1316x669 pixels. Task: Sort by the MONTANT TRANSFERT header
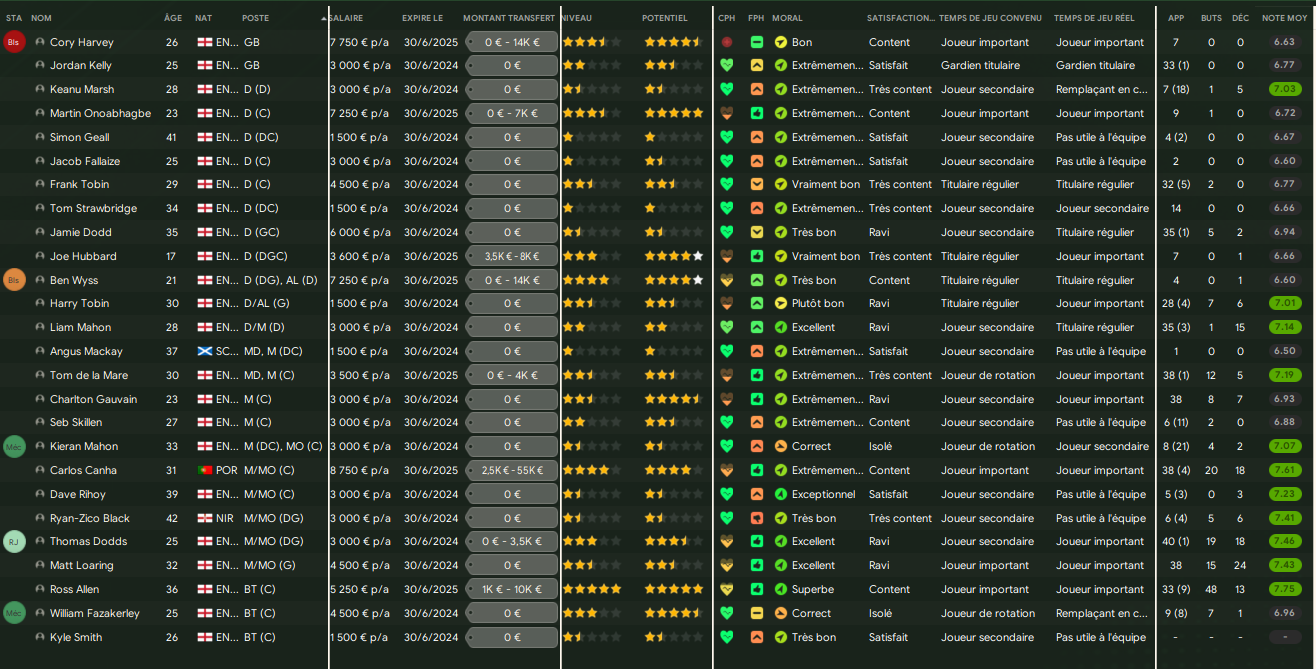click(x=508, y=18)
